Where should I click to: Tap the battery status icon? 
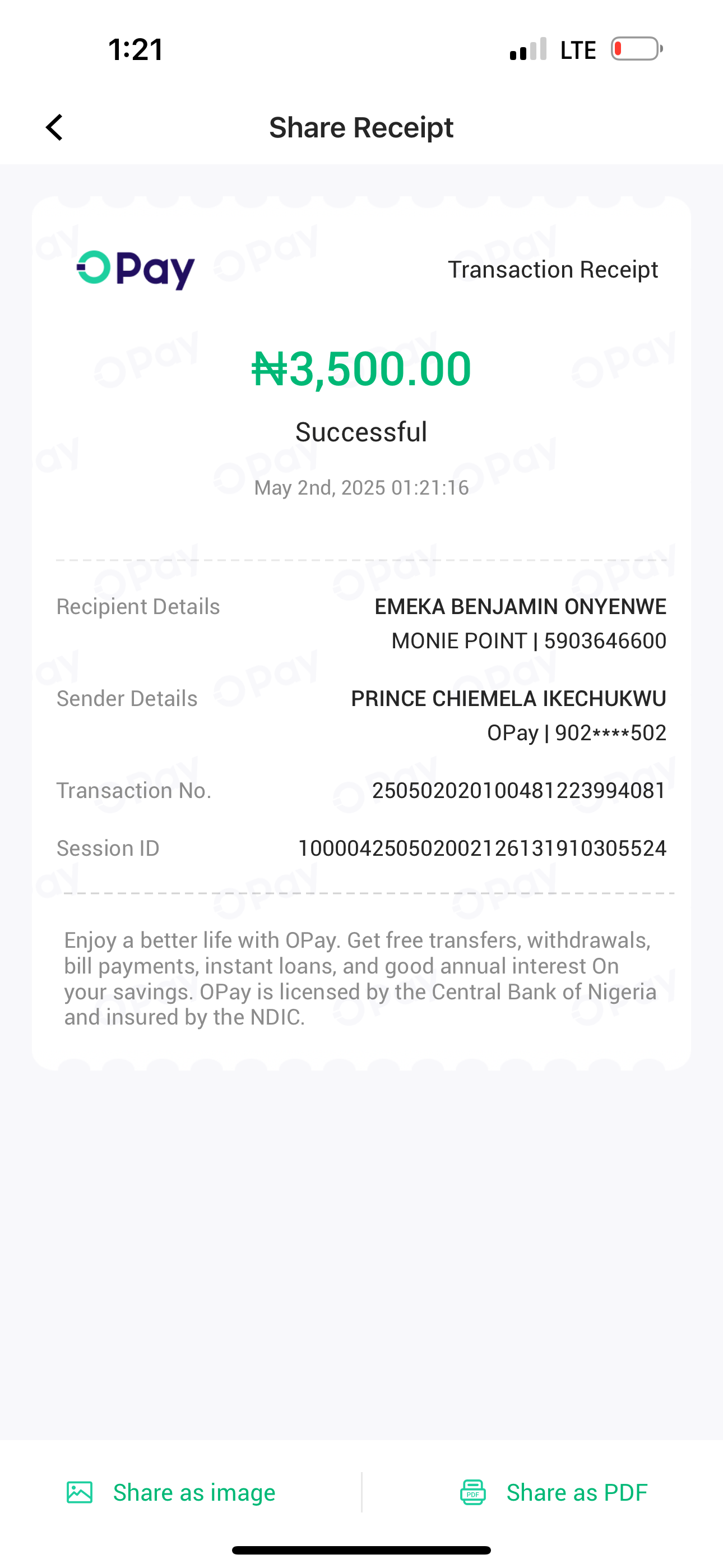point(637,49)
